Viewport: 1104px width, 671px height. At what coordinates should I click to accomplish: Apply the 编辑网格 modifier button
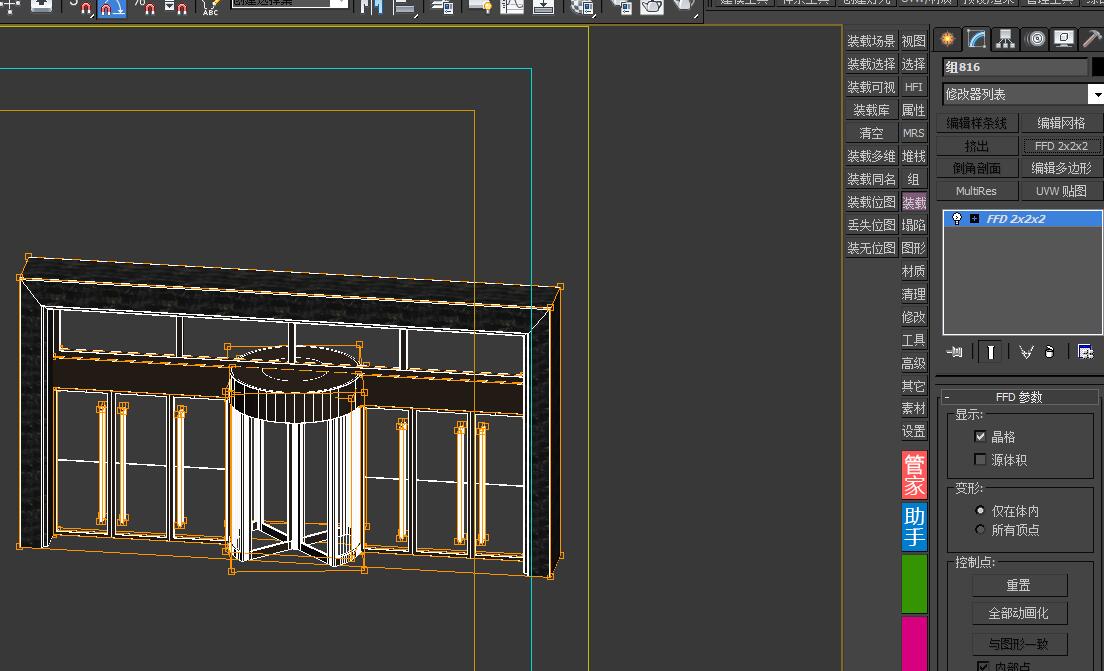[x=1061, y=123]
